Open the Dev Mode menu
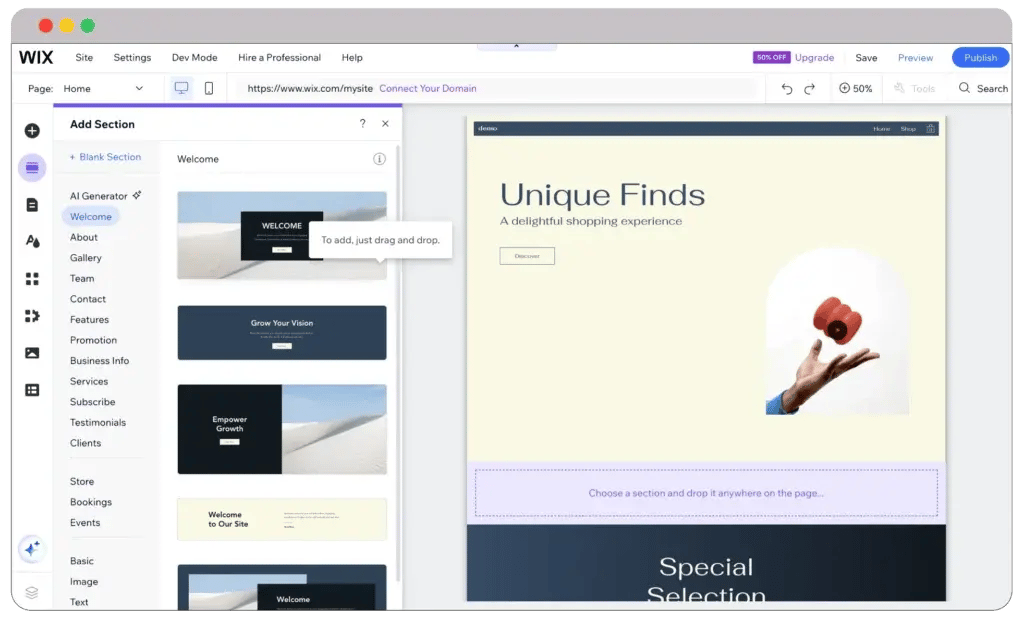 click(194, 58)
